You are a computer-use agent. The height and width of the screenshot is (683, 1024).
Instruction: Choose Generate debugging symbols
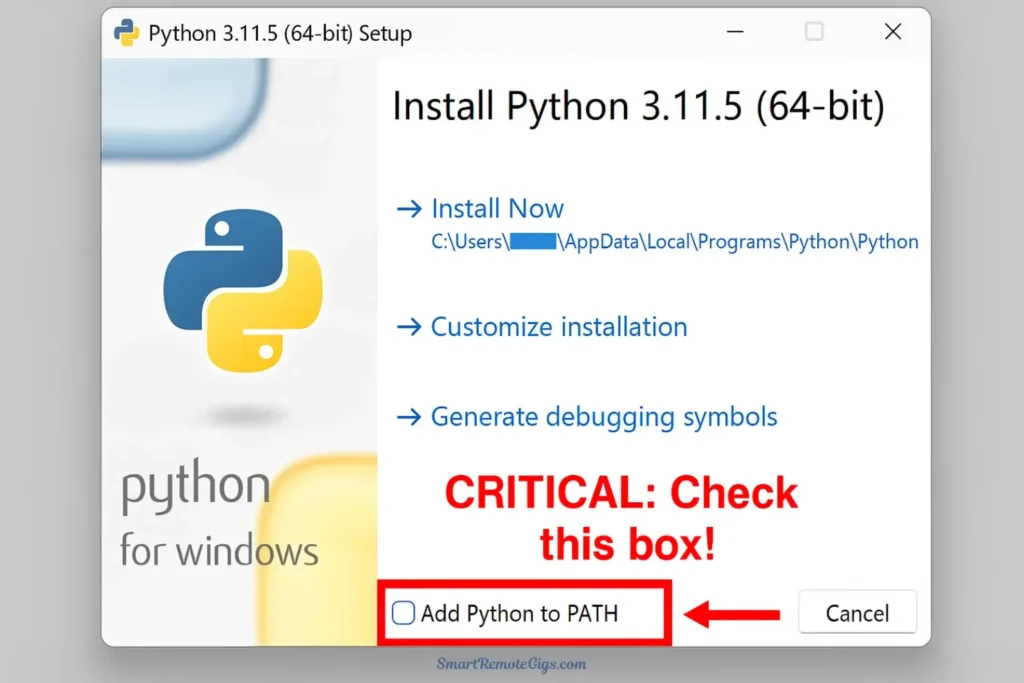click(603, 417)
